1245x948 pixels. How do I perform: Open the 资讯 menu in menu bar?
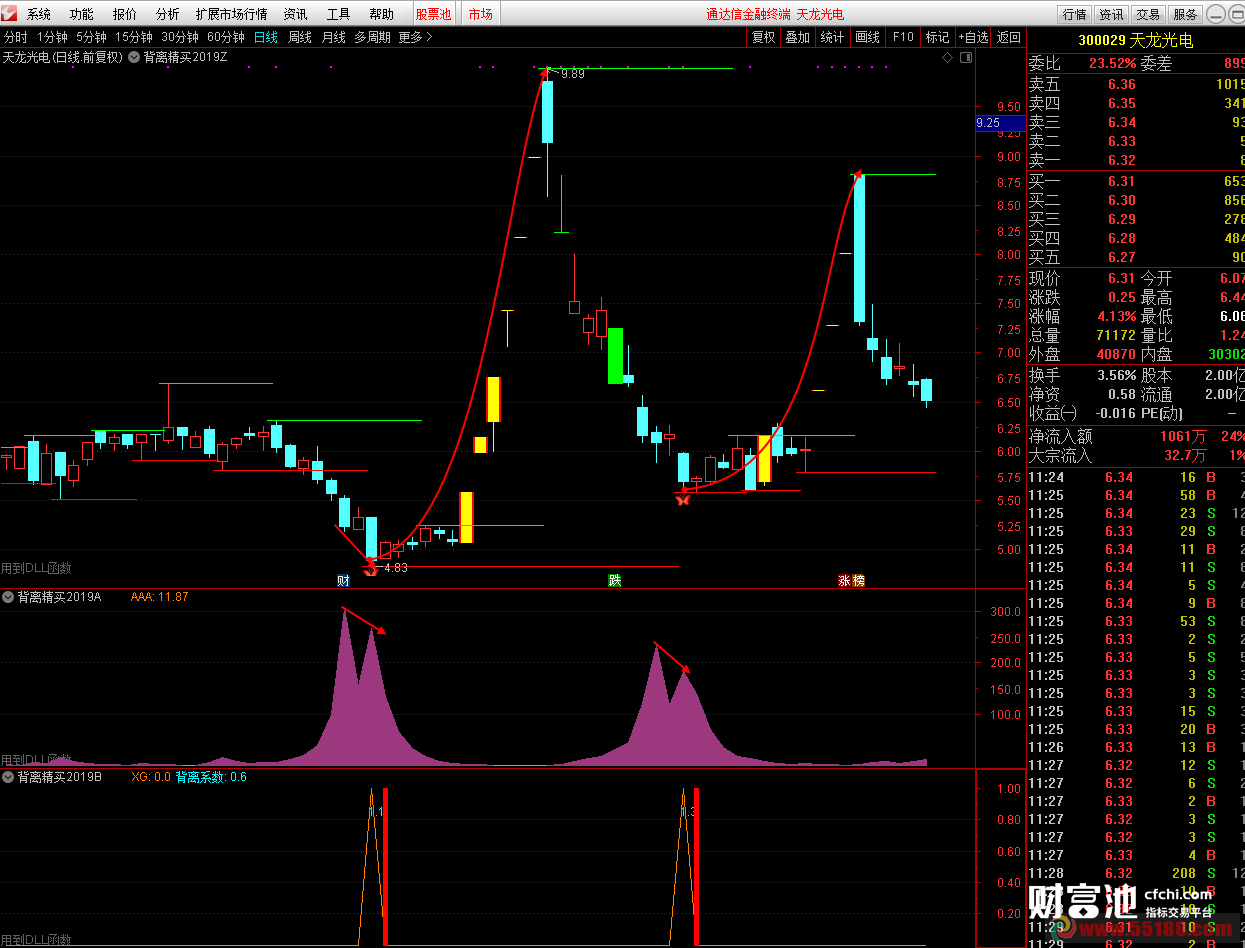(295, 14)
